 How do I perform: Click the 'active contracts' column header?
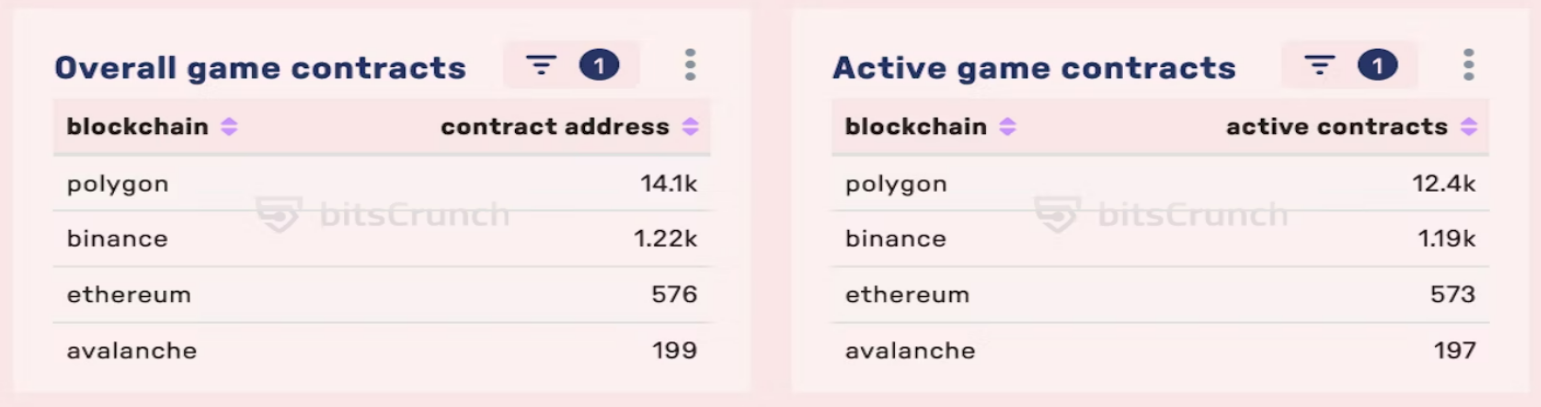point(1337,127)
